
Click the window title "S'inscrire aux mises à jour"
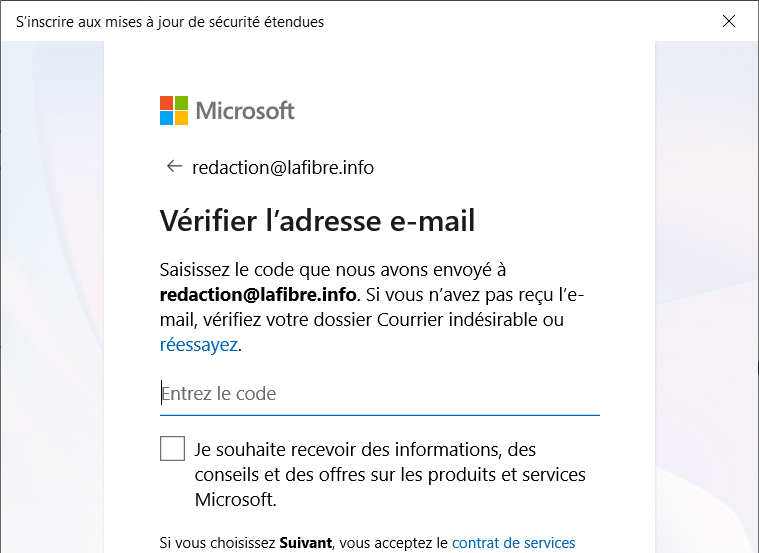[170, 21]
